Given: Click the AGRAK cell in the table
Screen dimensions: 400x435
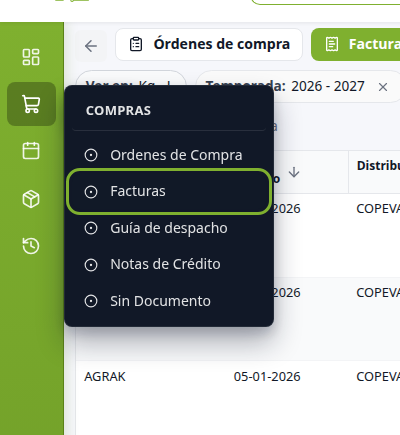Looking at the screenshot, I should (105, 377).
